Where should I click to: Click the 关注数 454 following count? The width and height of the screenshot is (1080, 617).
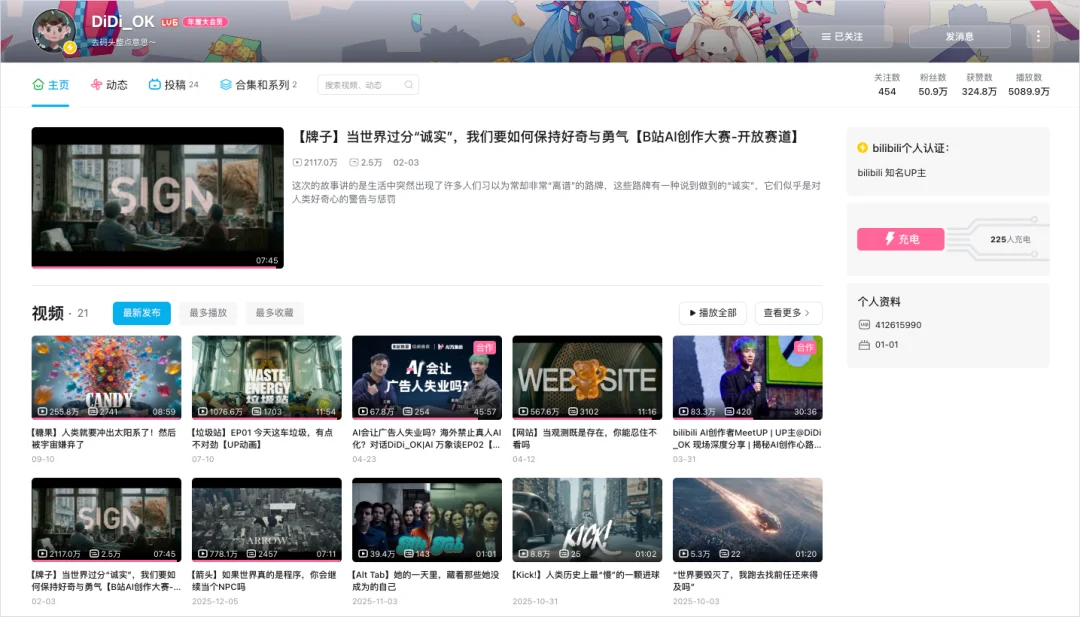[x=887, y=85]
